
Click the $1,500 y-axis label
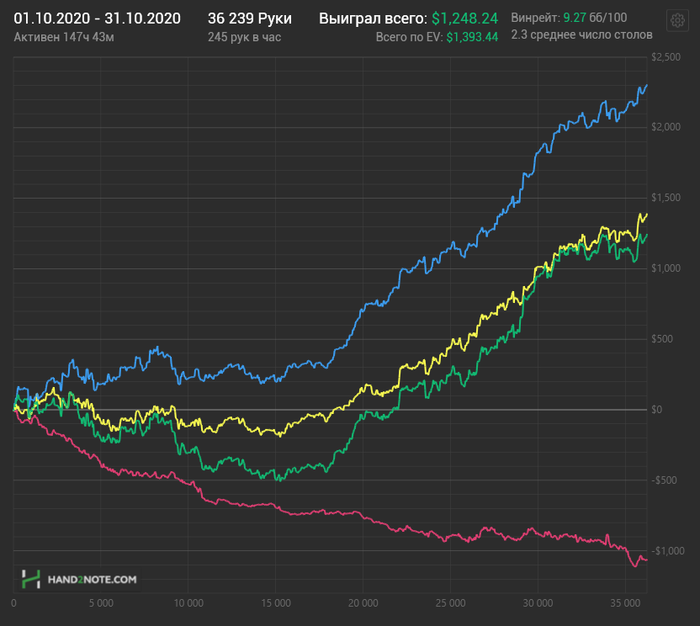(666, 198)
